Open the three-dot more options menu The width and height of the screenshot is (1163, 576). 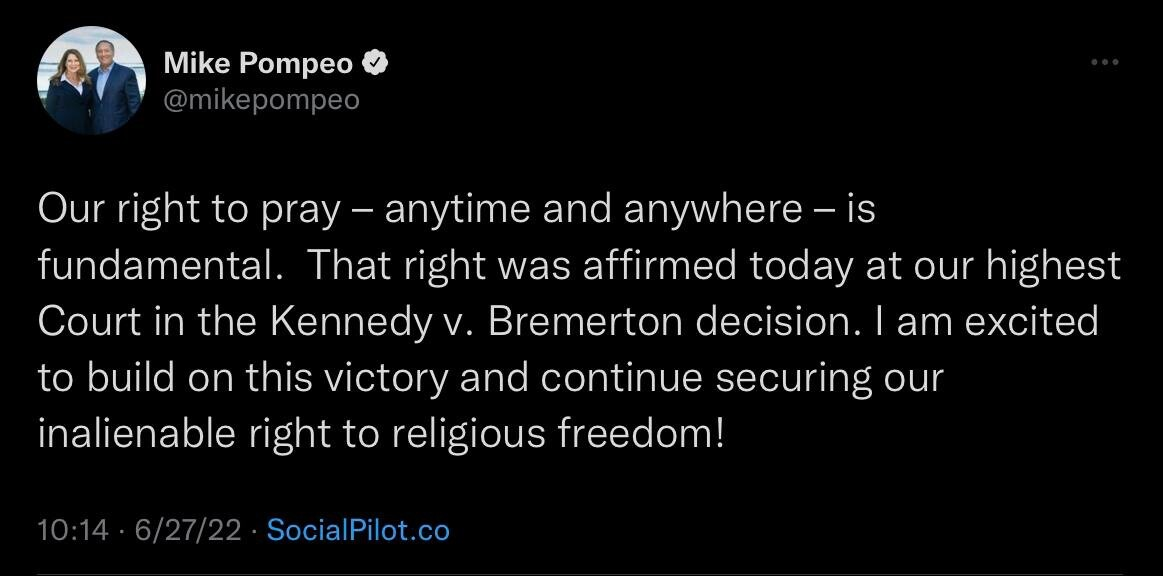[1103, 63]
